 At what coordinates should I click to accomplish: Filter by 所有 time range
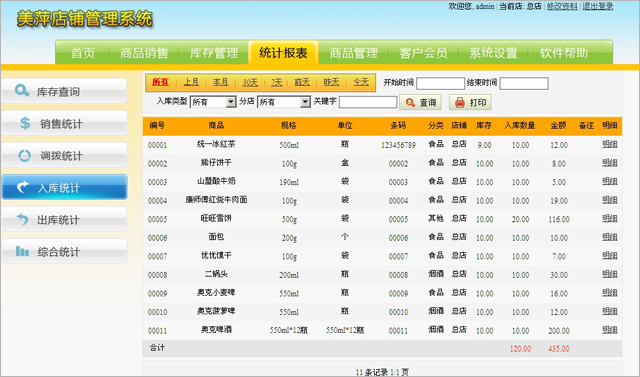coord(160,82)
